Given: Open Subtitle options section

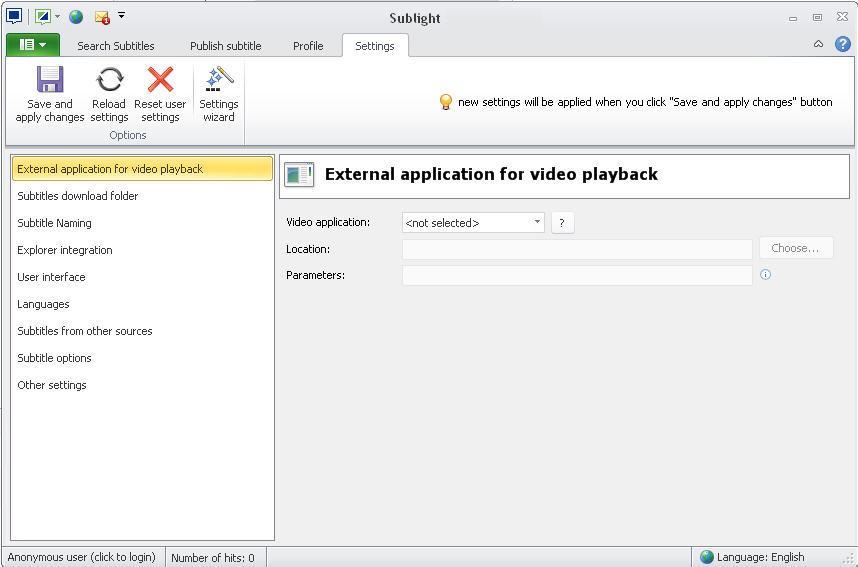Looking at the screenshot, I should (142, 358).
